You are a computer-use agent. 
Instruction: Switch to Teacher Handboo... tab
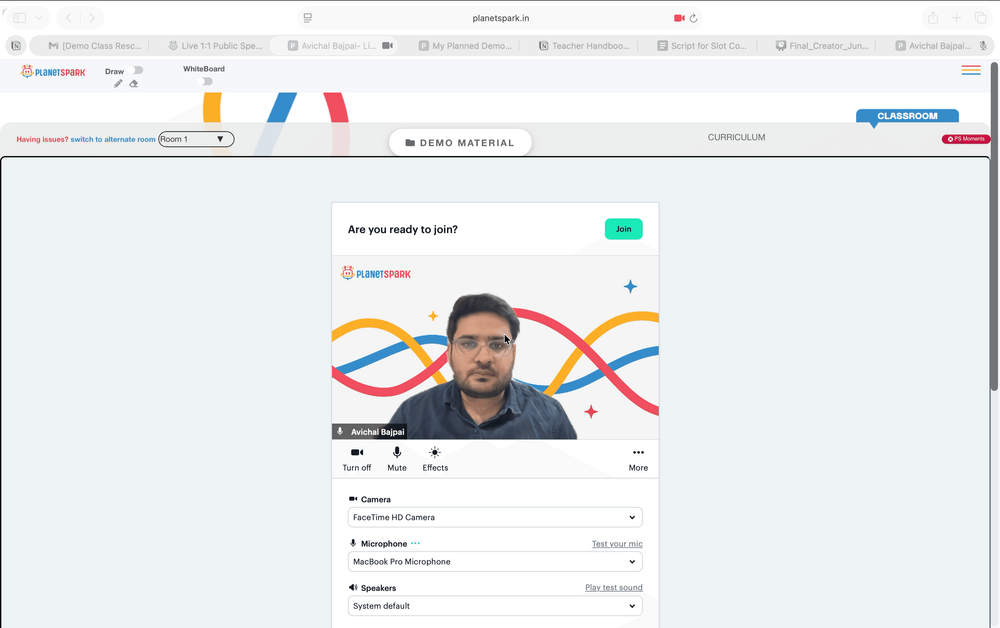tap(584, 46)
